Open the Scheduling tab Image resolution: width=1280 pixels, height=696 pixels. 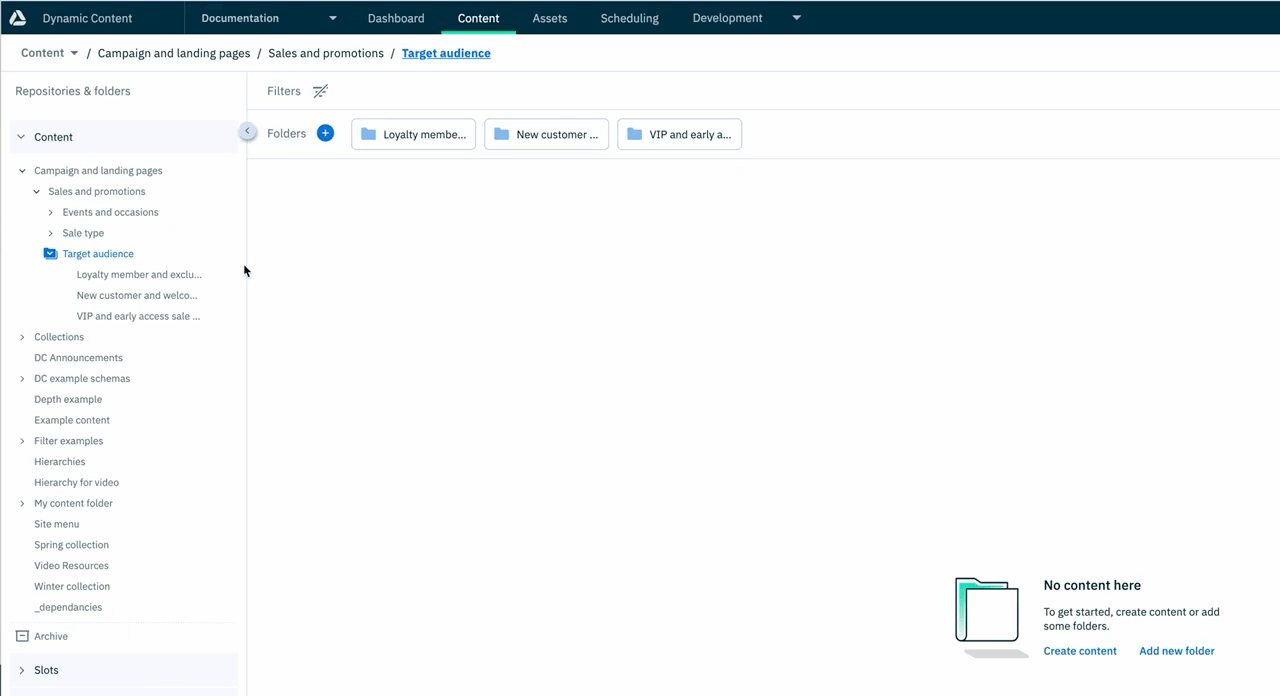pyautogui.click(x=630, y=18)
